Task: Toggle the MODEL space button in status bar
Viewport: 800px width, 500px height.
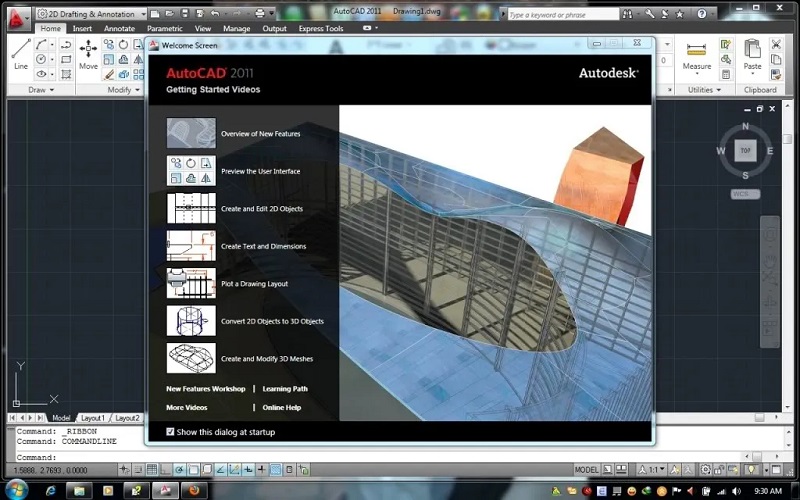Action: coord(586,469)
